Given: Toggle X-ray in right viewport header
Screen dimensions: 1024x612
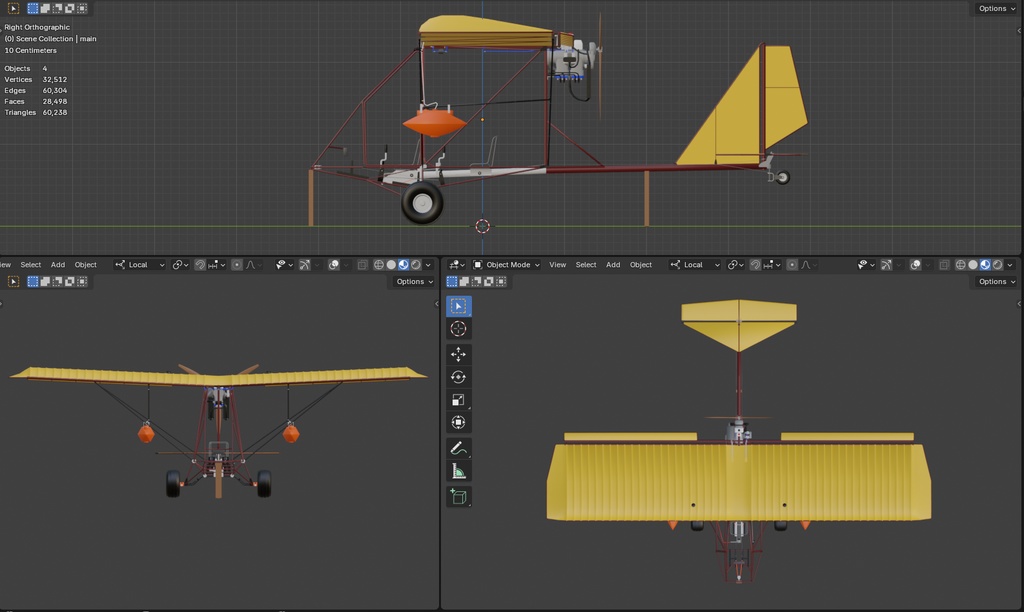Looking at the screenshot, I should click(944, 265).
